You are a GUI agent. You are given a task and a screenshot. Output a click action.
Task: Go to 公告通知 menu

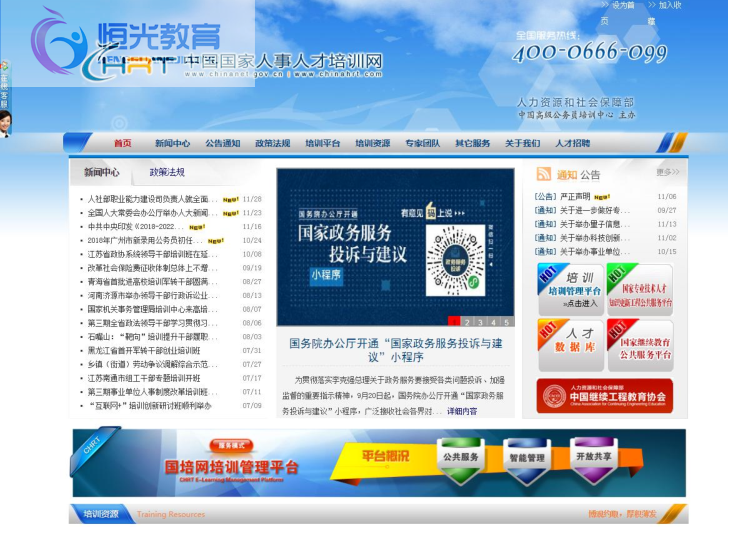pos(223,143)
